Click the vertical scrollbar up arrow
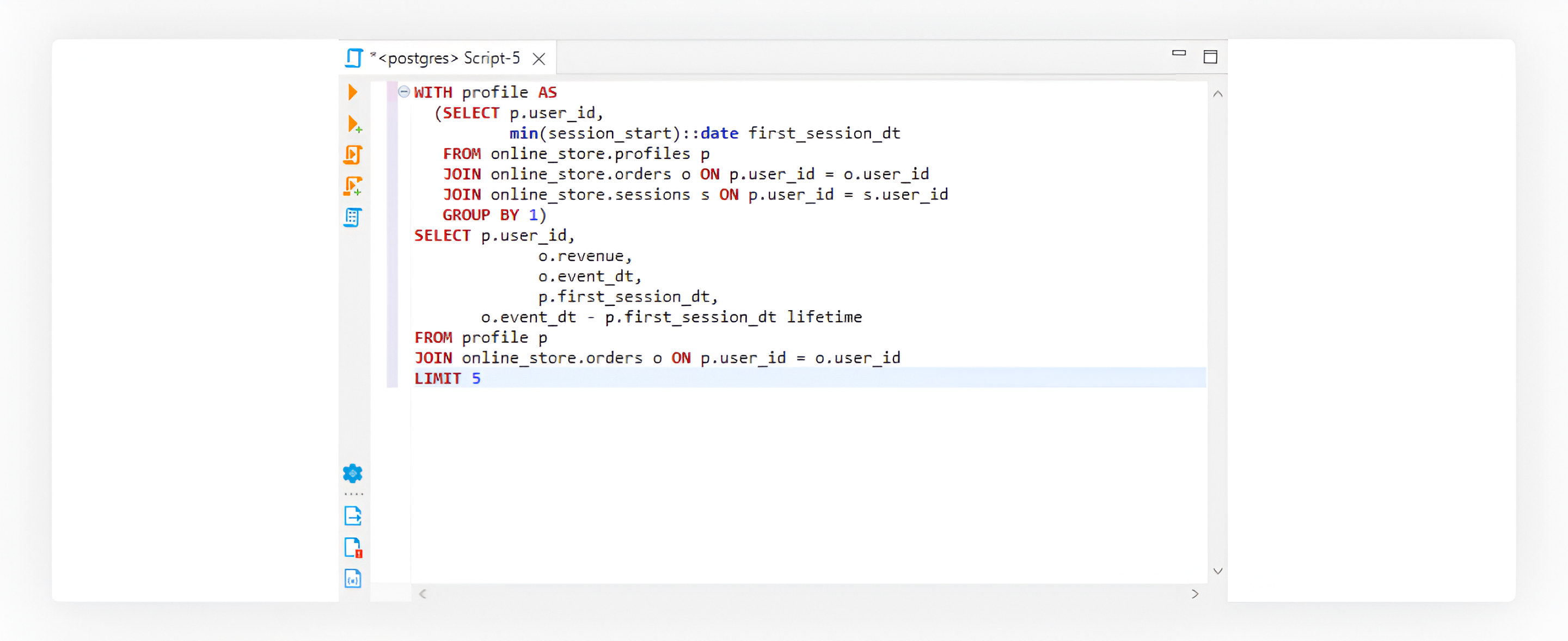Screen dimensions: 1568x641 [1218, 94]
